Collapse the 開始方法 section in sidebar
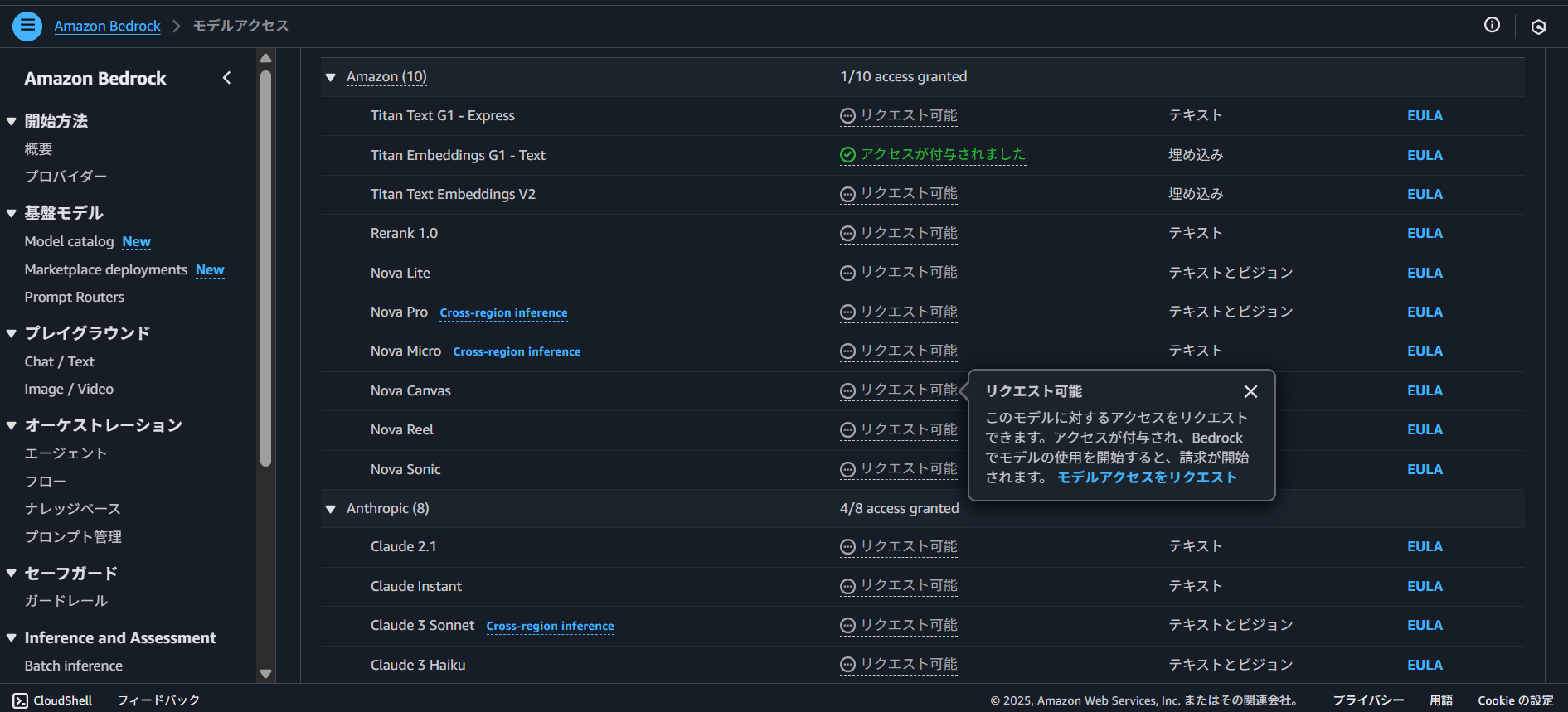Viewport: 1568px width, 712px height. point(12,121)
